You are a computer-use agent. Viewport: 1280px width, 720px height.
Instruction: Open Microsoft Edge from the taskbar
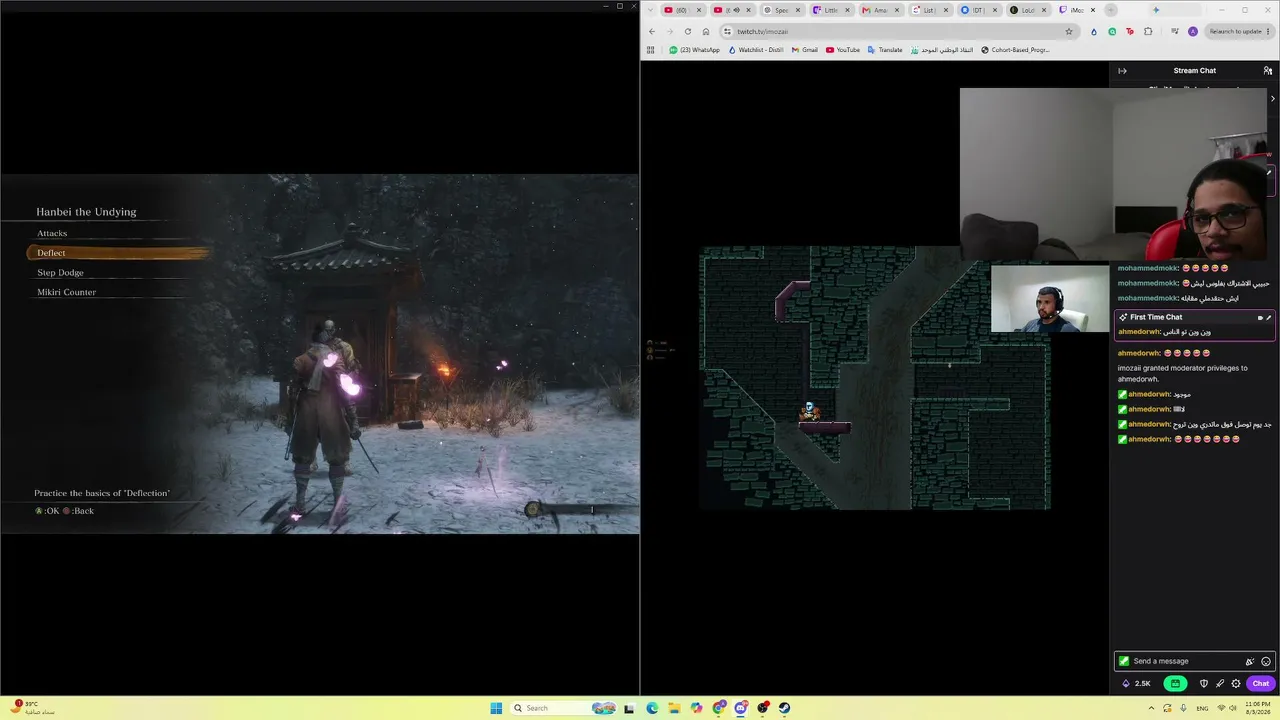coord(652,708)
